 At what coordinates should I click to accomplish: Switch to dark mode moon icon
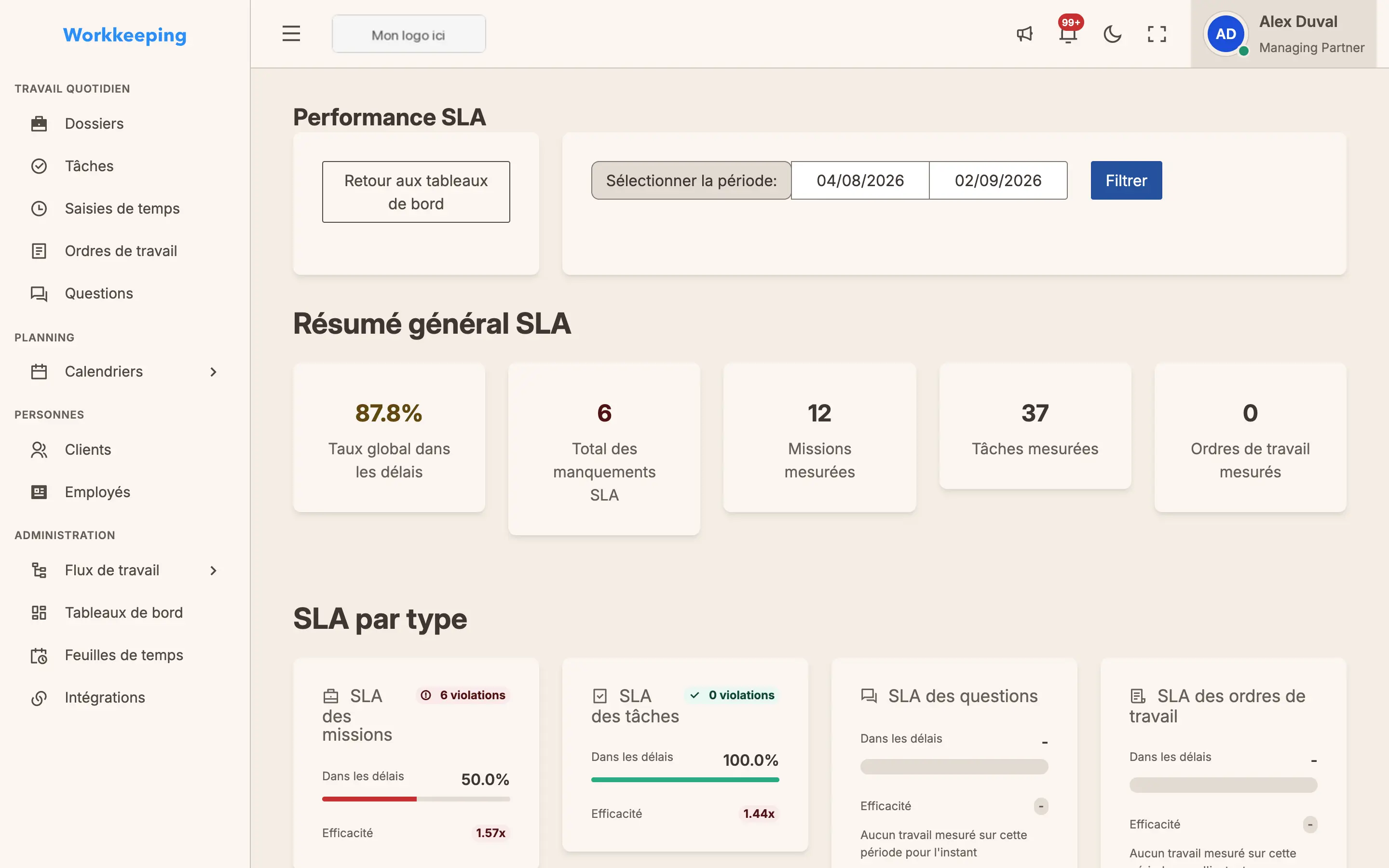[x=1112, y=34]
